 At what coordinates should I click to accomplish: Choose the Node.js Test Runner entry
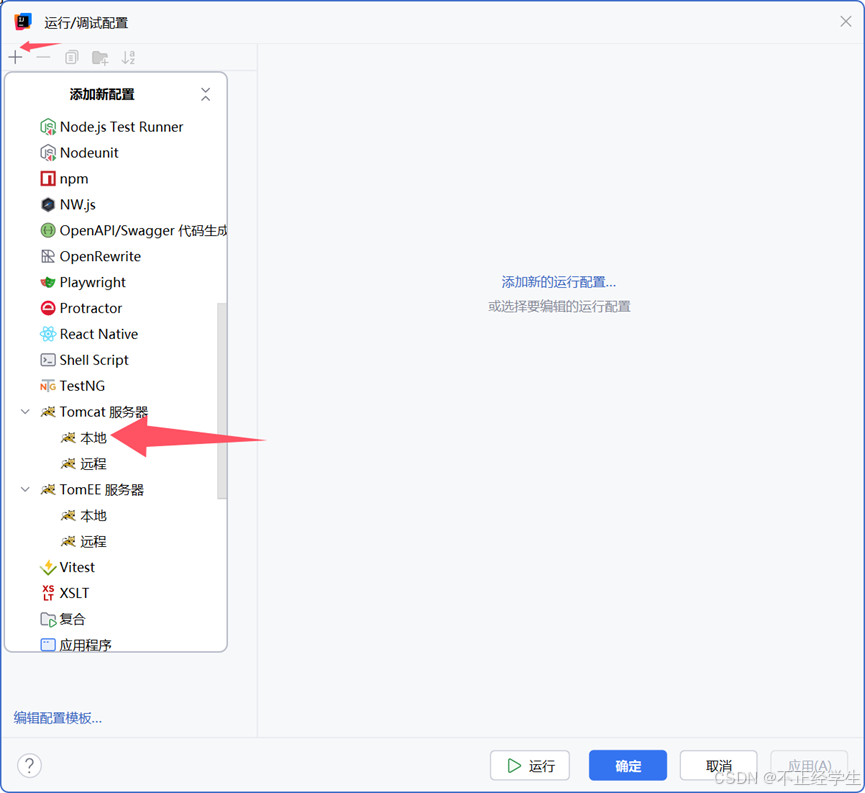(121, 127)
